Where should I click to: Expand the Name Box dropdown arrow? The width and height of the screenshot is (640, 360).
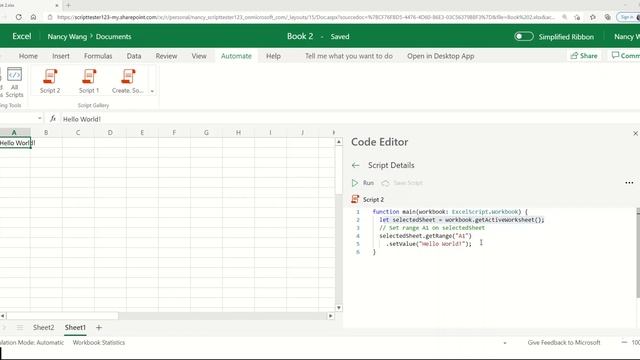point(40,119)
